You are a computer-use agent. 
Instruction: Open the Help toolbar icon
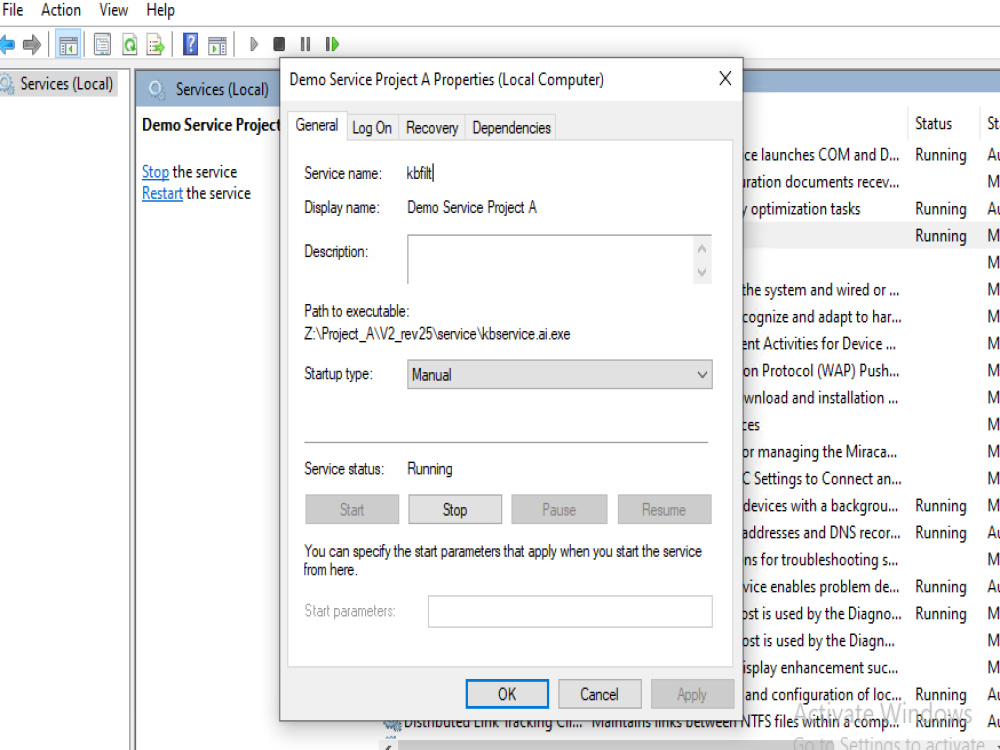coord(190,45)
